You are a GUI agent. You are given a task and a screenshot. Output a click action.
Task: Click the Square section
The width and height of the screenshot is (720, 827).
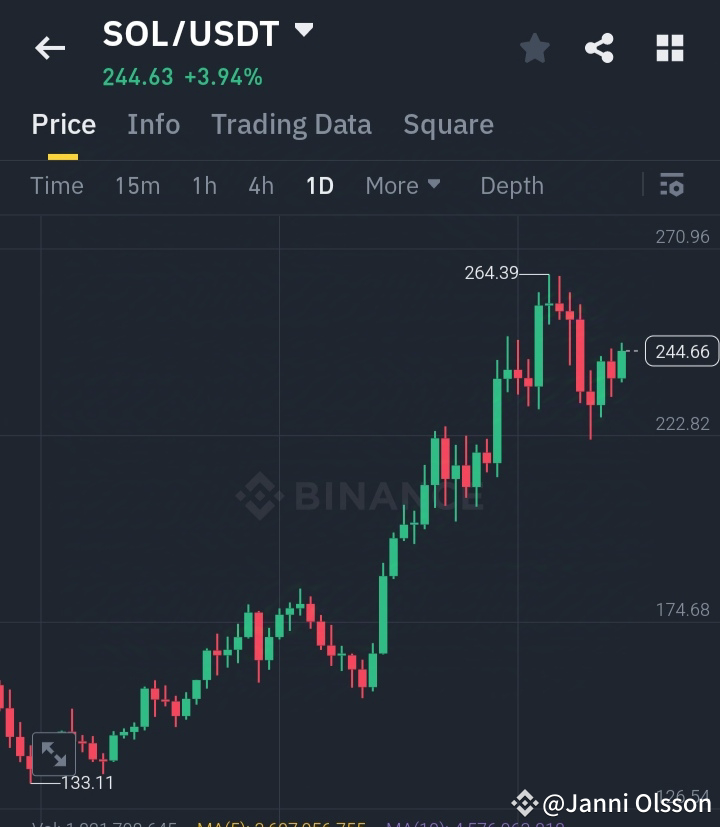[x=448, y=124]
